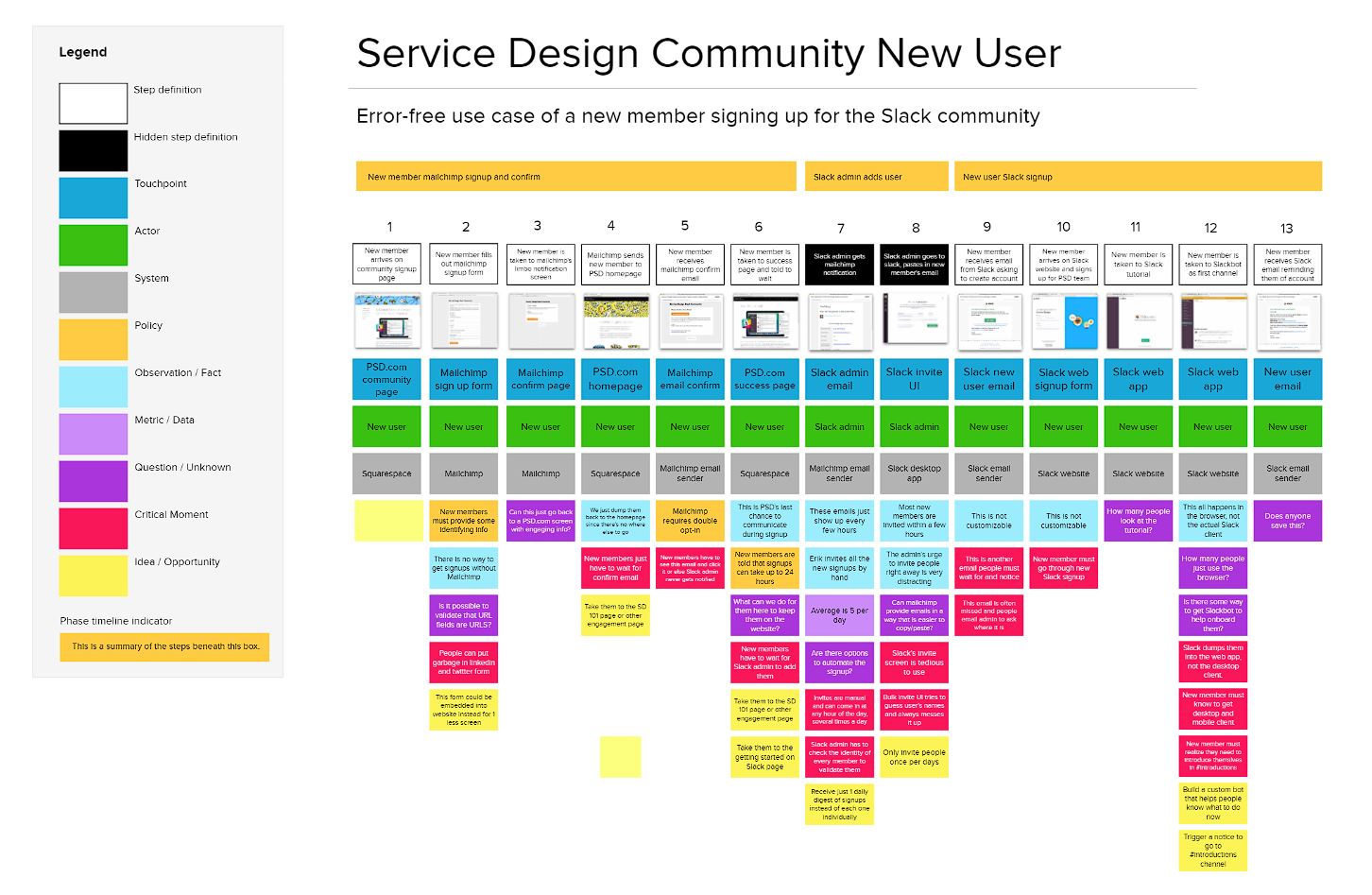Click the black 'Slack admin gets mailchimp notification' card

tap(840, 264)
